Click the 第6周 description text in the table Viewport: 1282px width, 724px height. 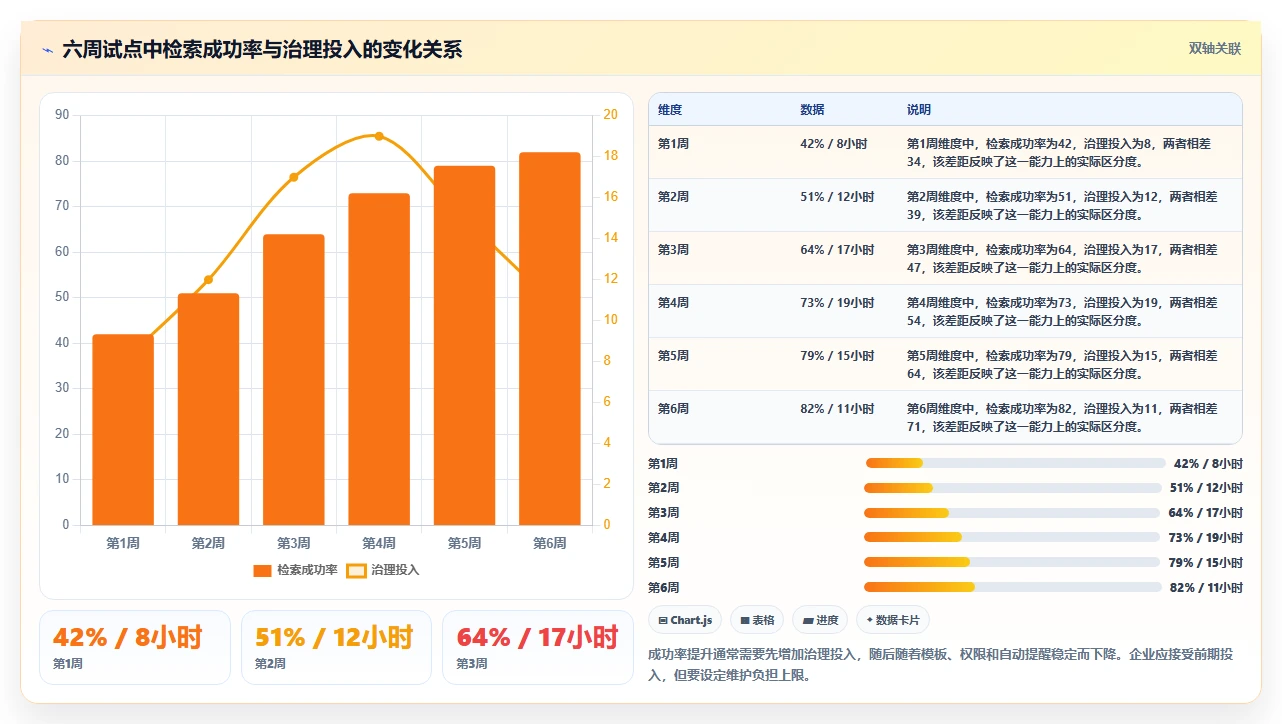pyautogui.click(x=1062, y=418)
